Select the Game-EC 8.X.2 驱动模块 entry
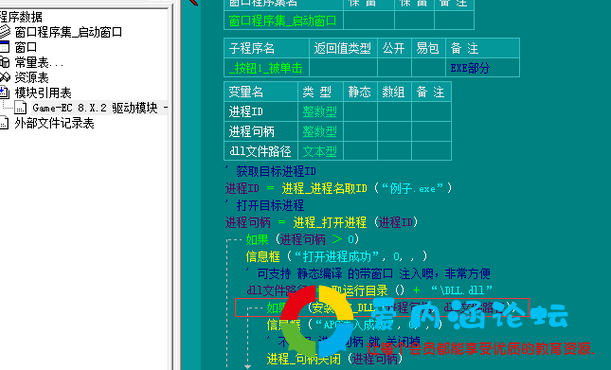The image size is (611, 370). pyautogui.click(x=100, y=108)
